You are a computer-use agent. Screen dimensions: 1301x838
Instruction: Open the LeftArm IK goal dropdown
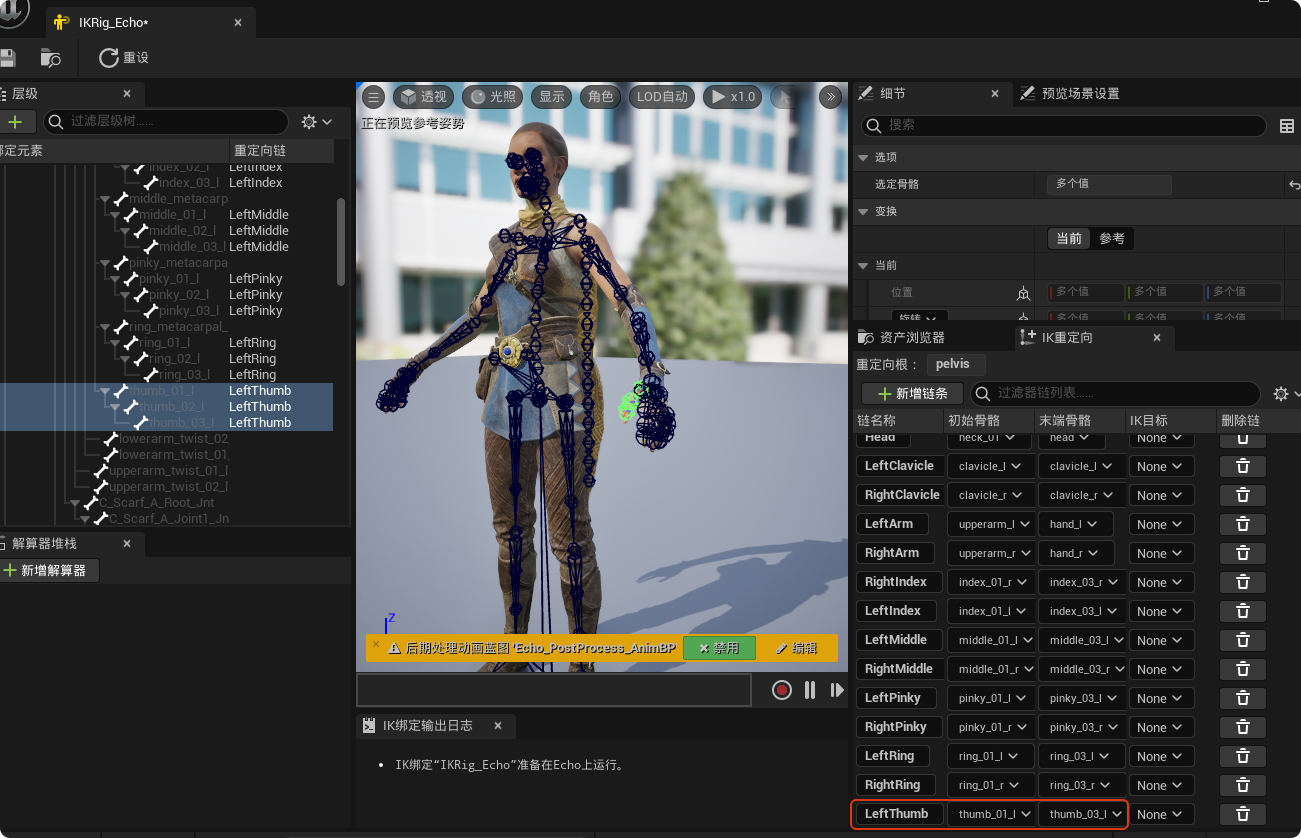tap(1162, 524)
